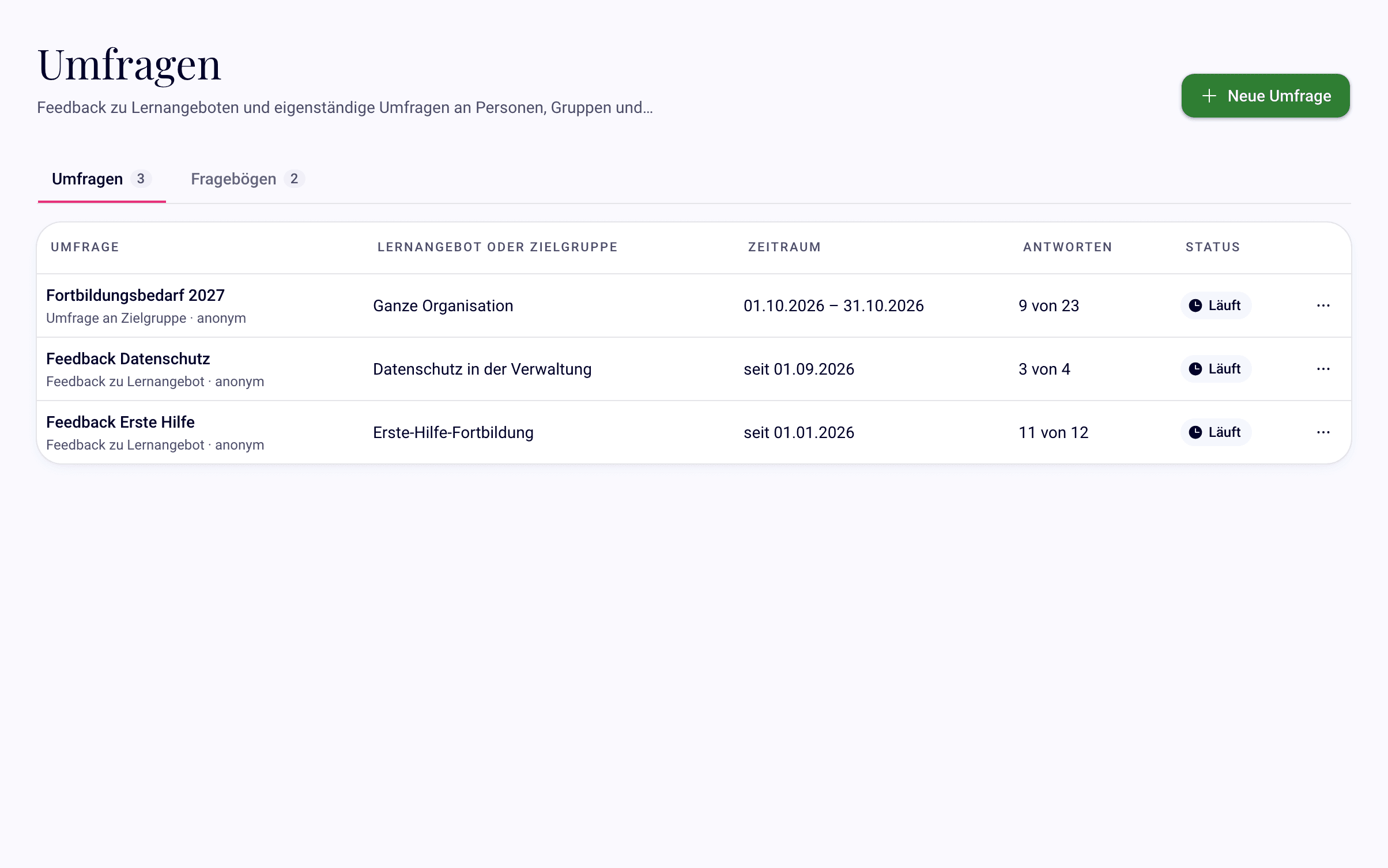Sort by the Zeitraum column header
1388x868 pixels.
(x=784, y=247)
